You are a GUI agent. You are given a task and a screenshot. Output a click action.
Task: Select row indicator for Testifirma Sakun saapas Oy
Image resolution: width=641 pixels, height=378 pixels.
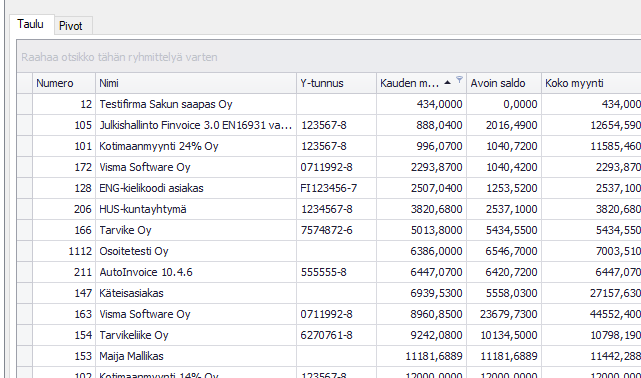25,104
